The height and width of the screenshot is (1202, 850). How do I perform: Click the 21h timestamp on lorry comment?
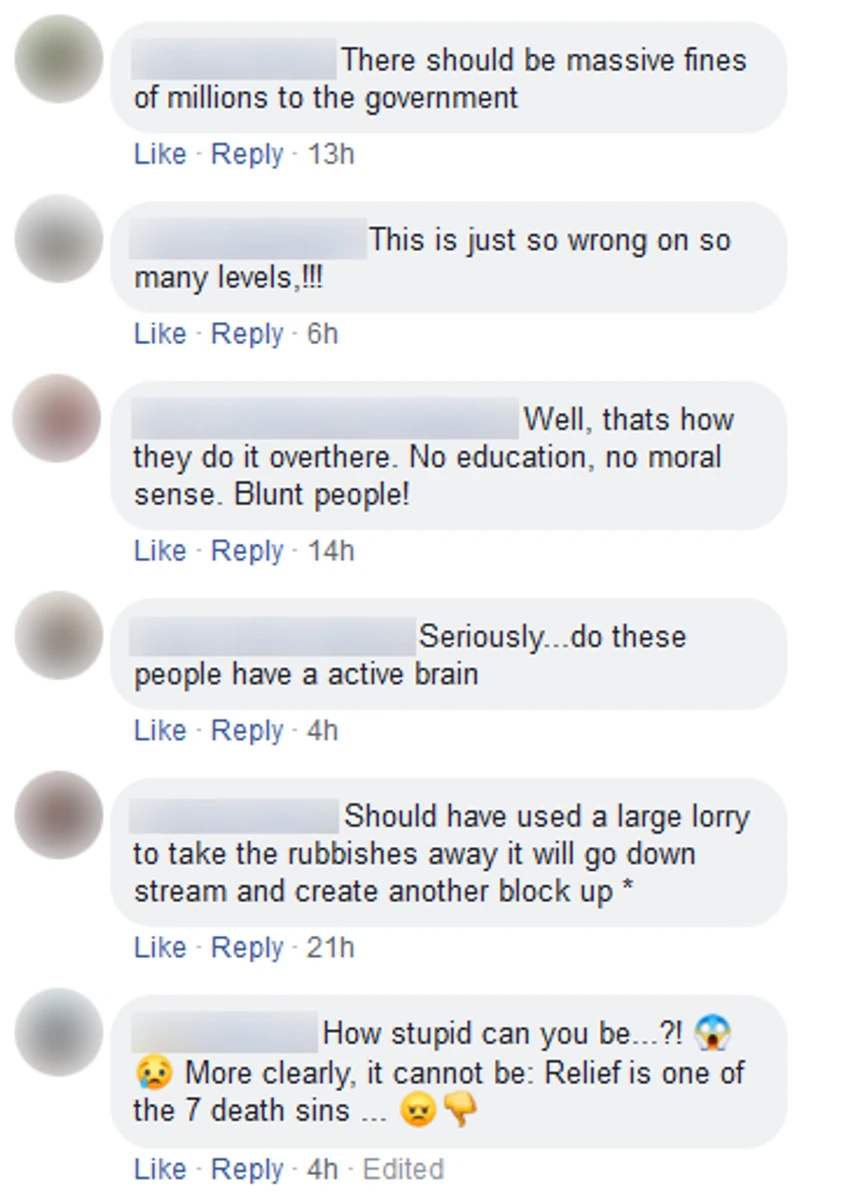(x=330, y=947)
